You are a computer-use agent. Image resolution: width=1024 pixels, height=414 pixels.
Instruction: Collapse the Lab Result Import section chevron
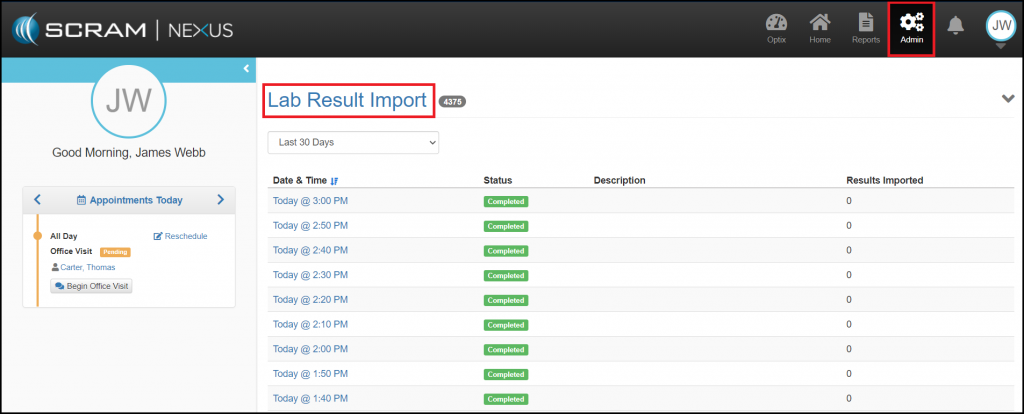1008,98
